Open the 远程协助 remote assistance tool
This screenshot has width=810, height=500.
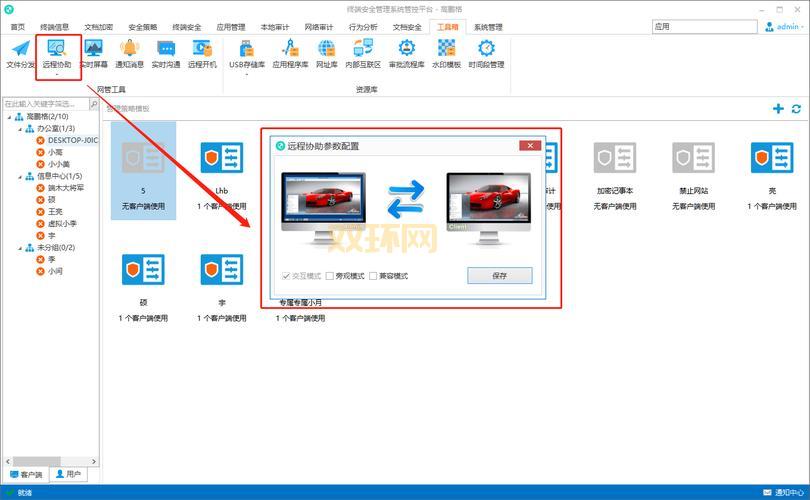[57, 52]
